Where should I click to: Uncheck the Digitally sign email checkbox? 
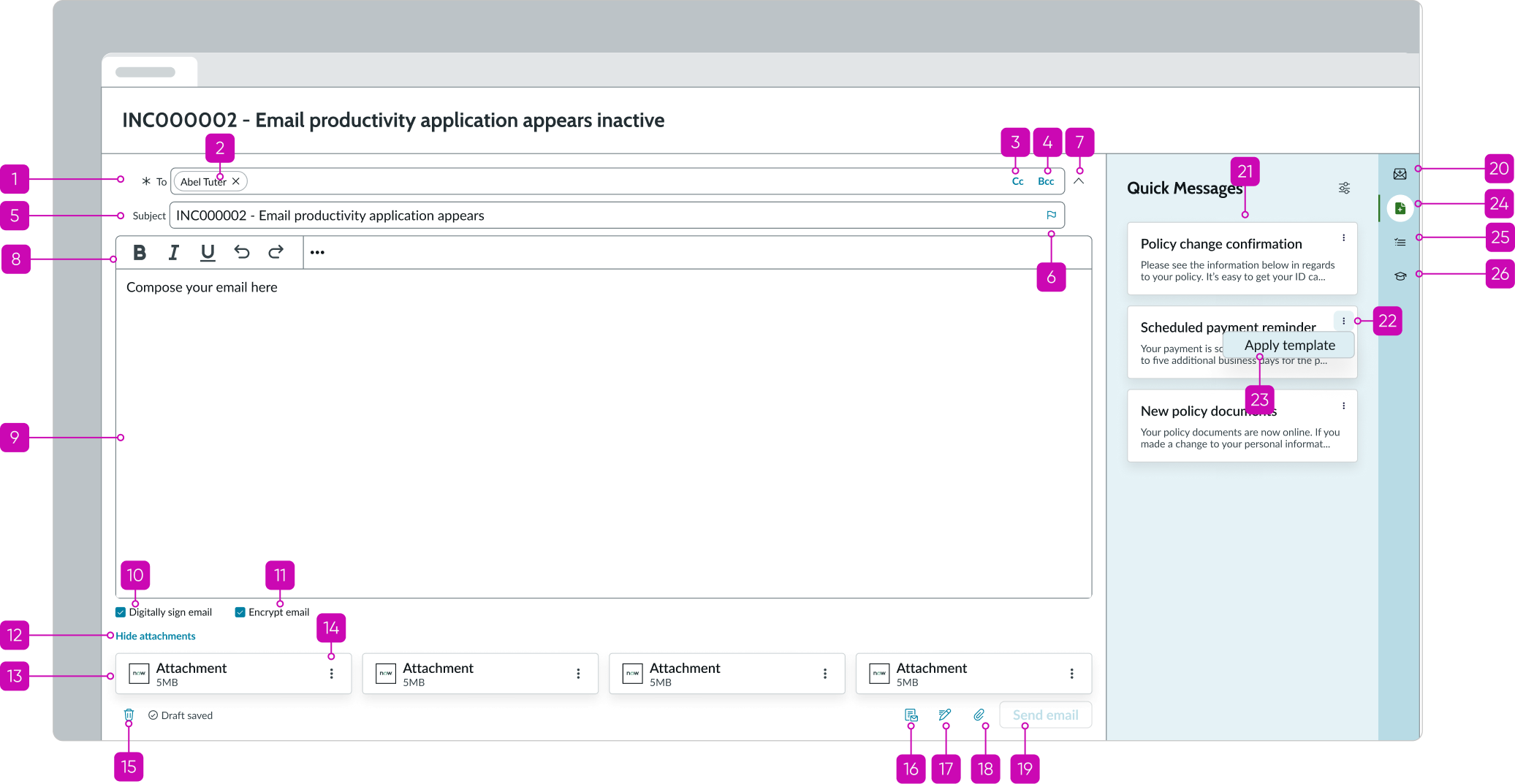coord(121,612)
